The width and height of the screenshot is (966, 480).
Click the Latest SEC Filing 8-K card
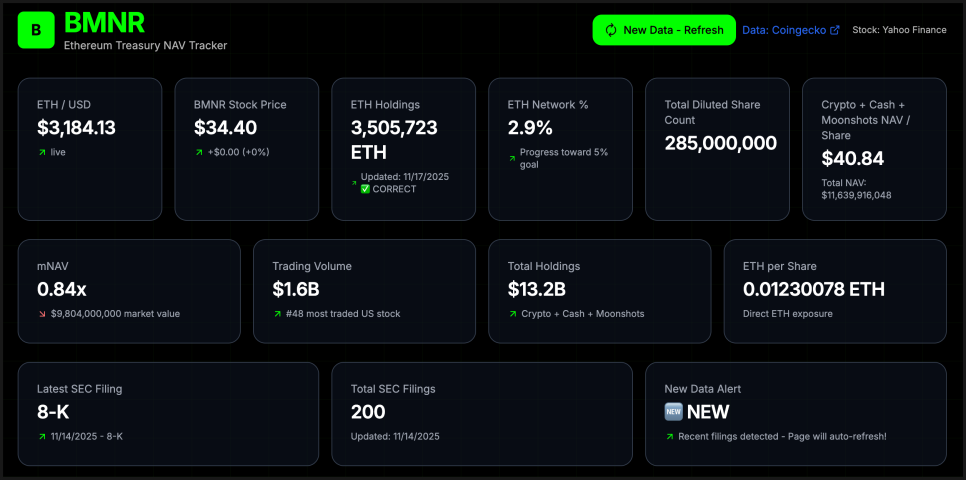[168, 413]
